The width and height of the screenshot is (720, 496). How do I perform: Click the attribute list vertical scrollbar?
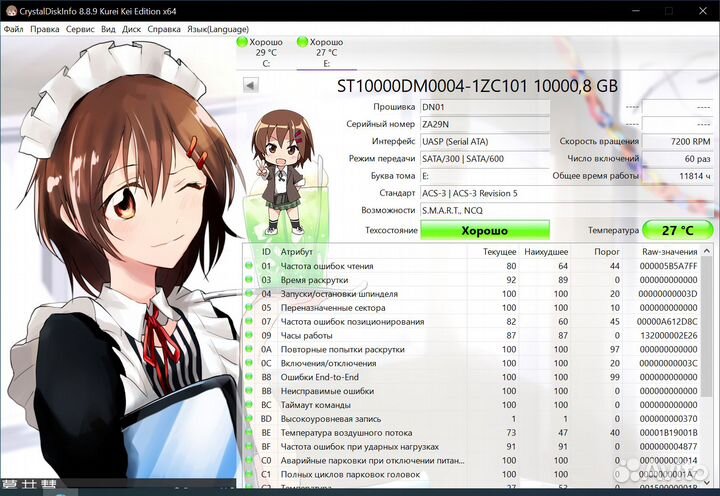708,350
